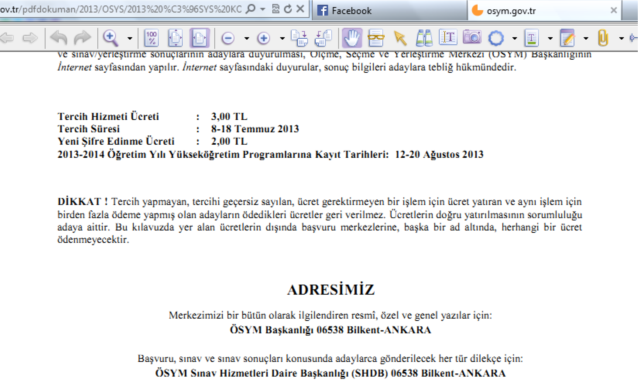Click the rotate pages clockwise icon

[x=299, y=38]
